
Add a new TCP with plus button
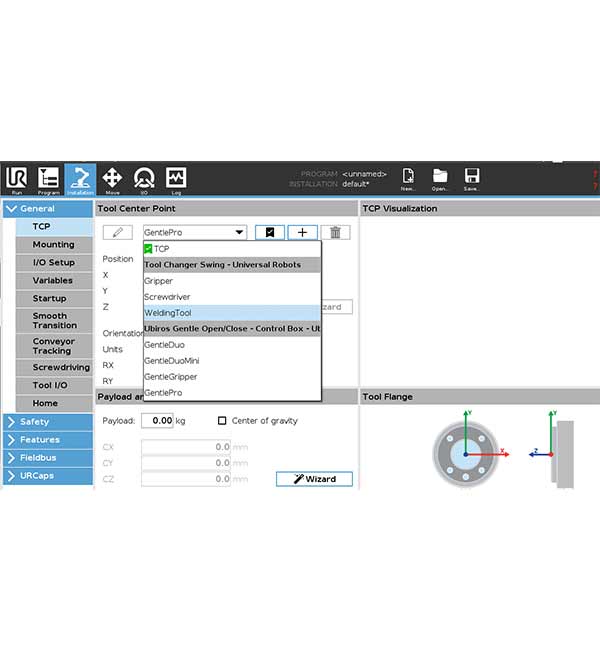point(302,233)
